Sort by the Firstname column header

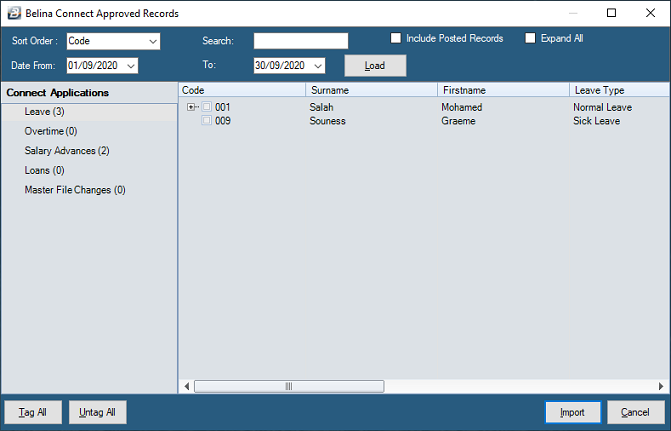(503, 90)
